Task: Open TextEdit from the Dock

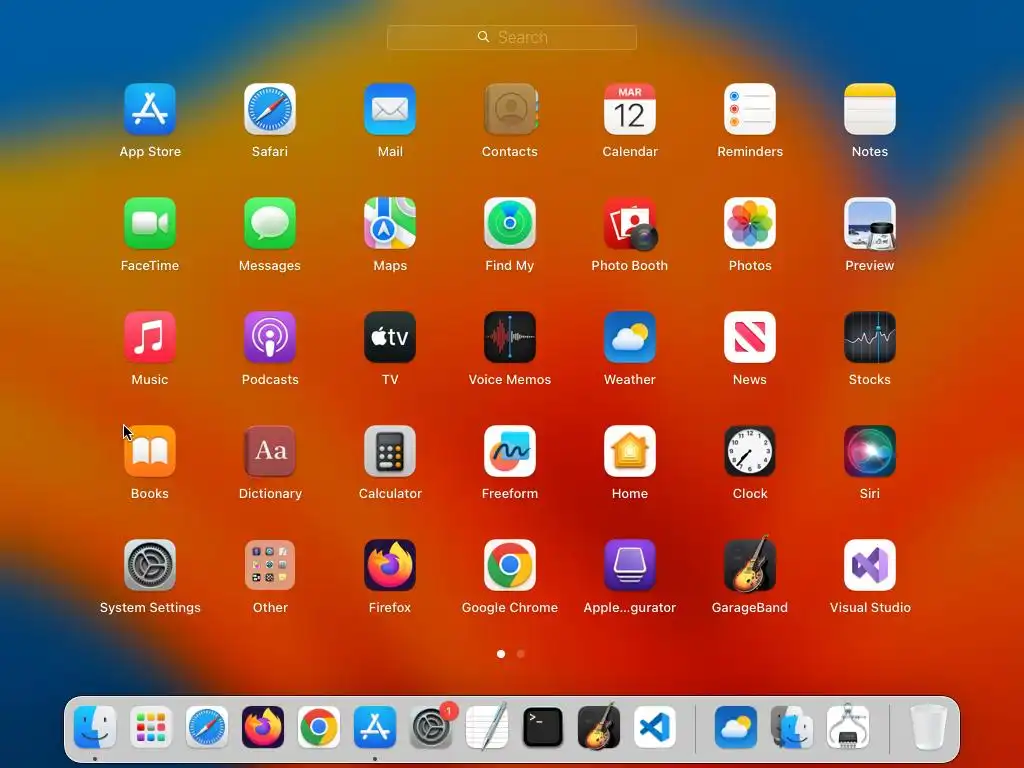Action: [487, 726]
